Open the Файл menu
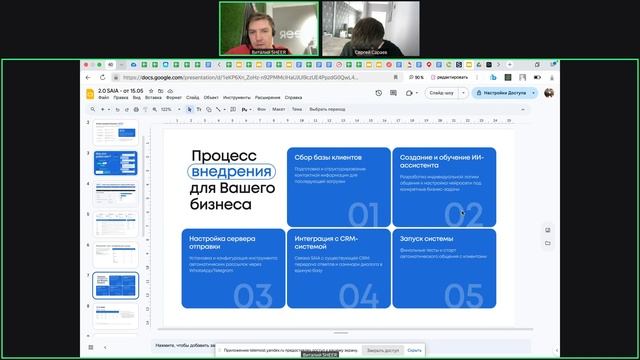The width and height of the screenshot is (640, 360). point(104,98)
